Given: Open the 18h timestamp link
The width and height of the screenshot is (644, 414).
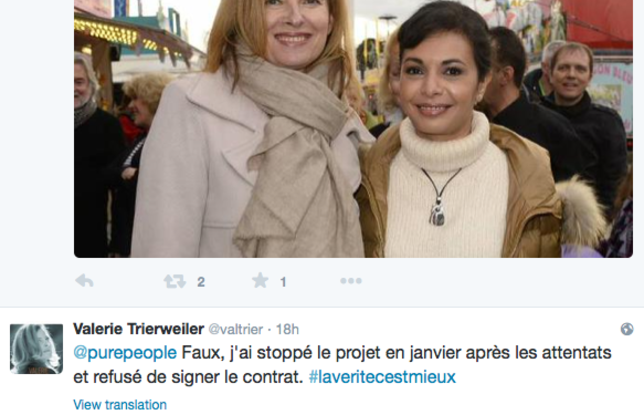Looking at the screenshot, I should [x=287, y=329].
